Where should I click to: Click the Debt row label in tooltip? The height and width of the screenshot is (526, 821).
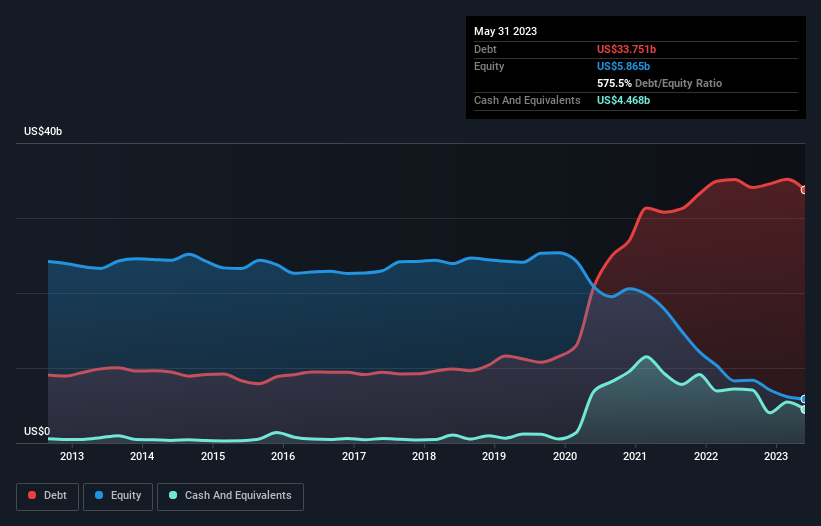click(485, 49)
